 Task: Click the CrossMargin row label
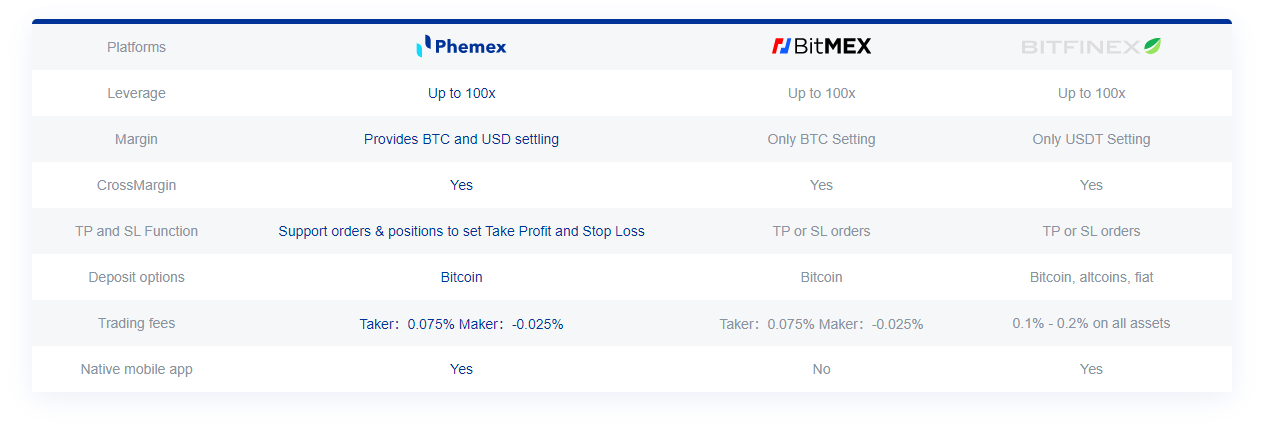136,185
